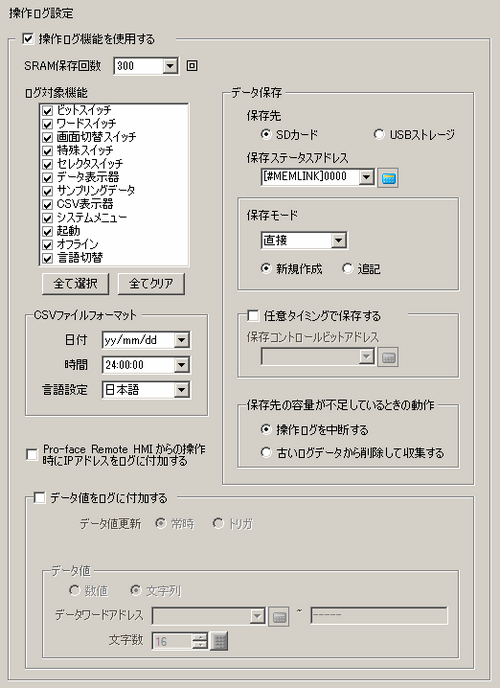Check データ値をログに付加する option

(x=39, y=498)
